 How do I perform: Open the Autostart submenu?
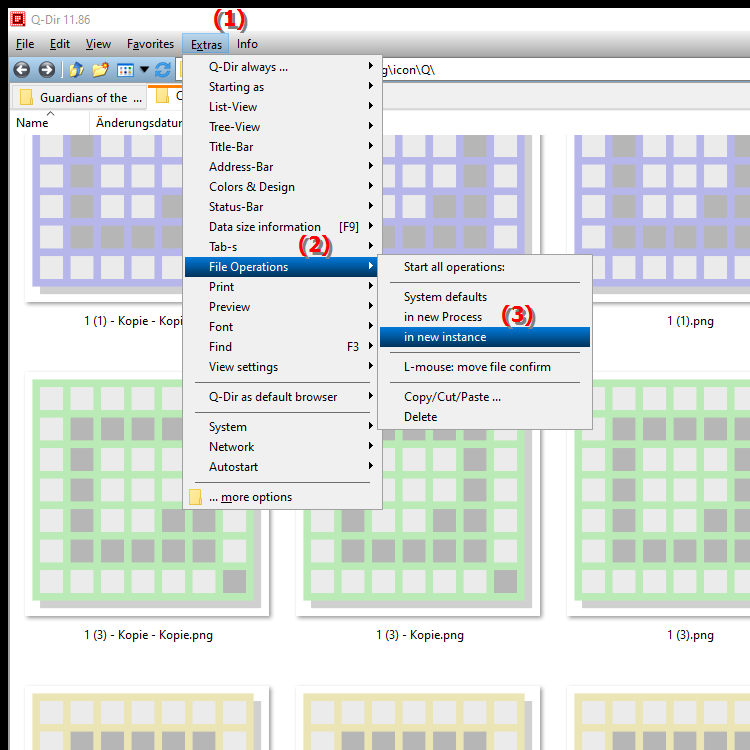281,467
